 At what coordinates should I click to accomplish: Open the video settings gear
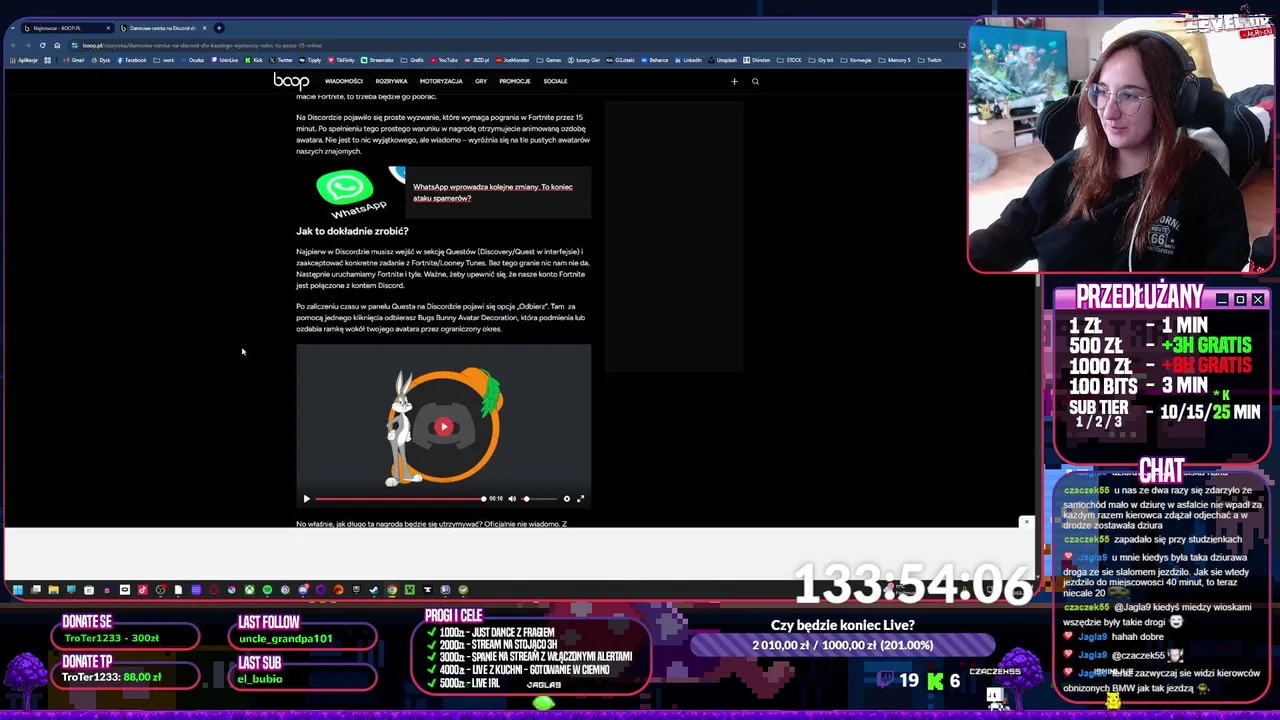pos(566,498)
